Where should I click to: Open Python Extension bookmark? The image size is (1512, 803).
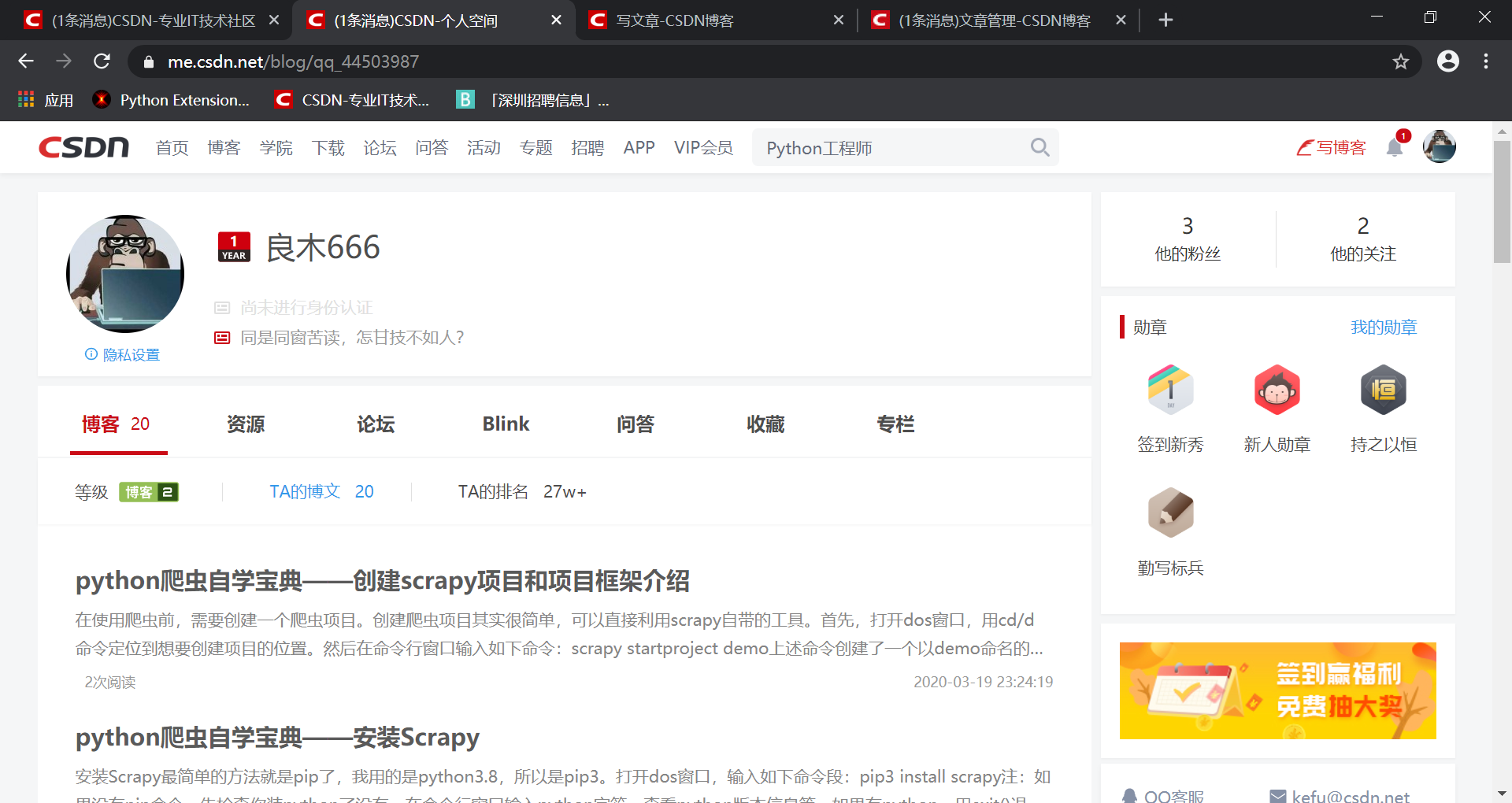(x=171, y=100)
